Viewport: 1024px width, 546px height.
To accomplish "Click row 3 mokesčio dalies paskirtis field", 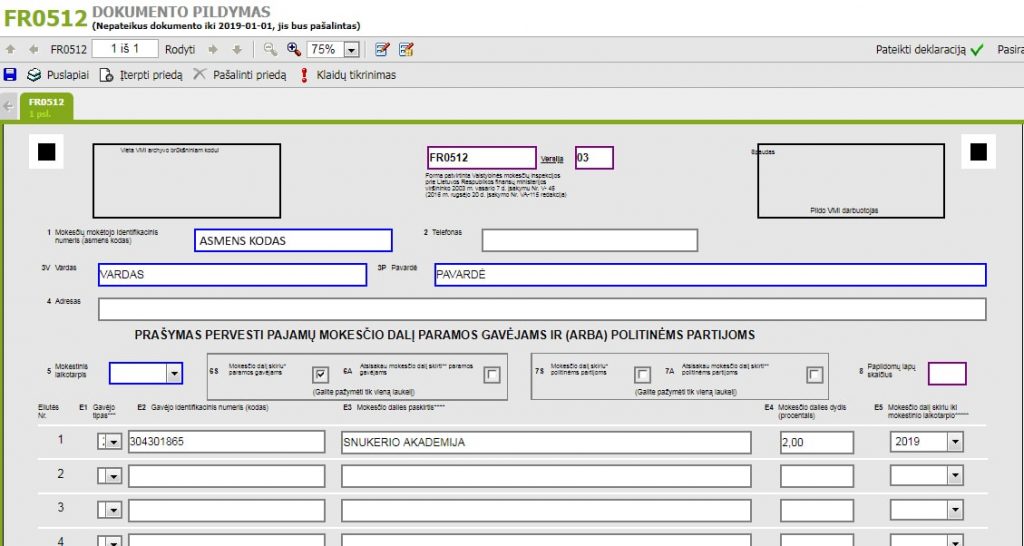I will pyautogui.click(x=546, y=510).
